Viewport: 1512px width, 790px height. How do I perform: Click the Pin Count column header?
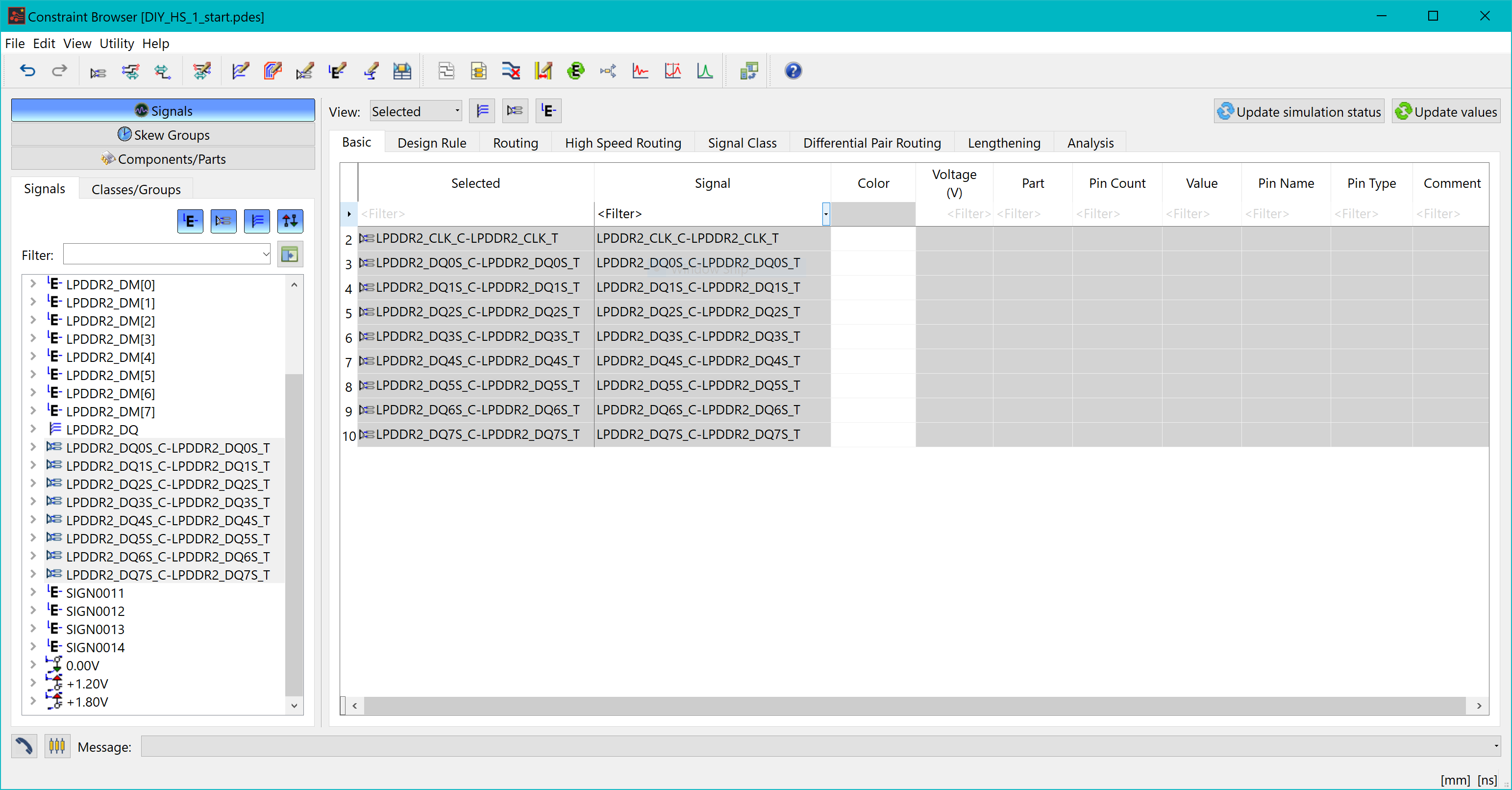click(1116, 183)
